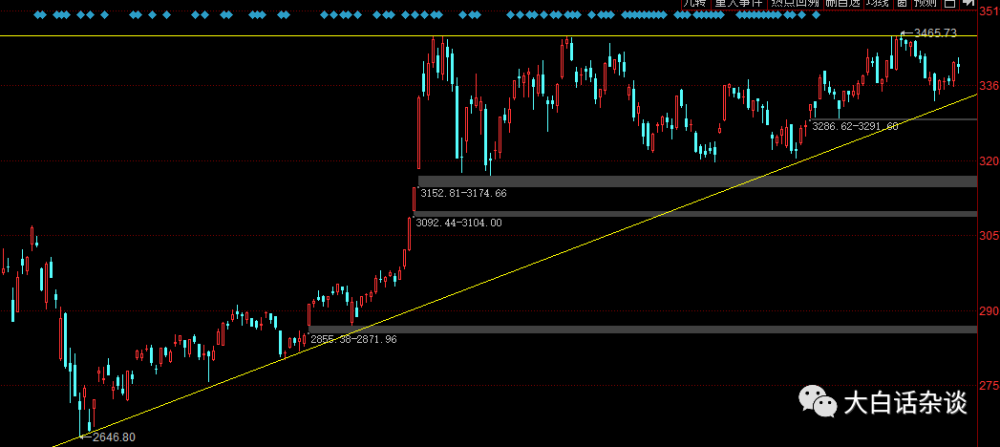This screenshot has width=1000, height=447.
Task: Open the 热点回溯 tab
Action: (795, 3)
